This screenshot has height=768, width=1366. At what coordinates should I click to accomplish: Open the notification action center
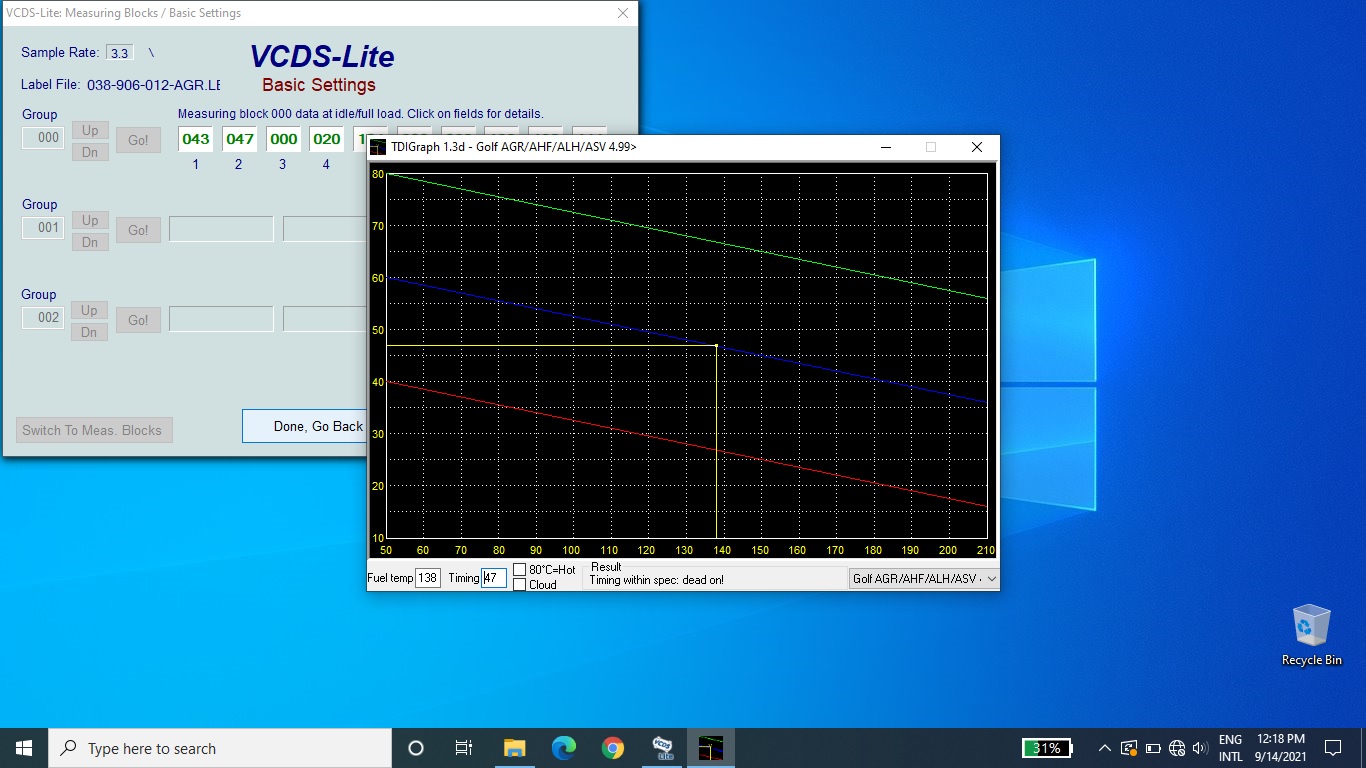click(1332, 748)
